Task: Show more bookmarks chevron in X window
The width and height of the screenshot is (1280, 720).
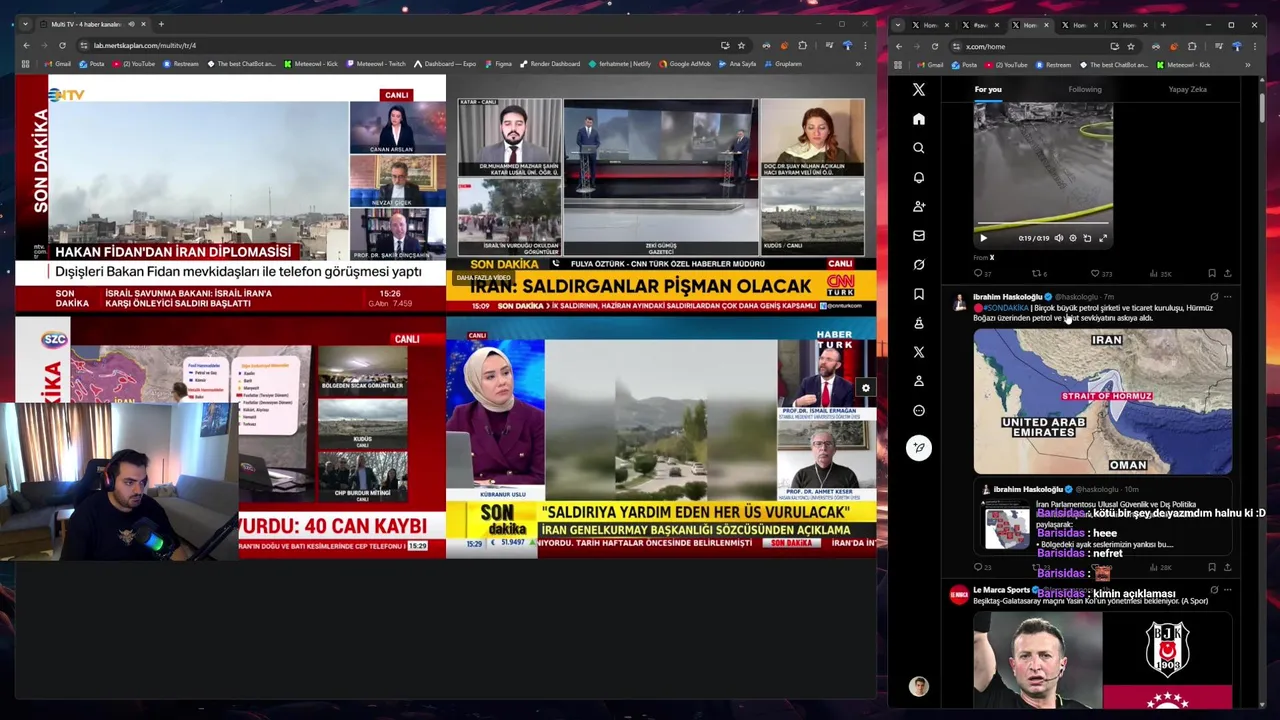Action: [1247, 65]
